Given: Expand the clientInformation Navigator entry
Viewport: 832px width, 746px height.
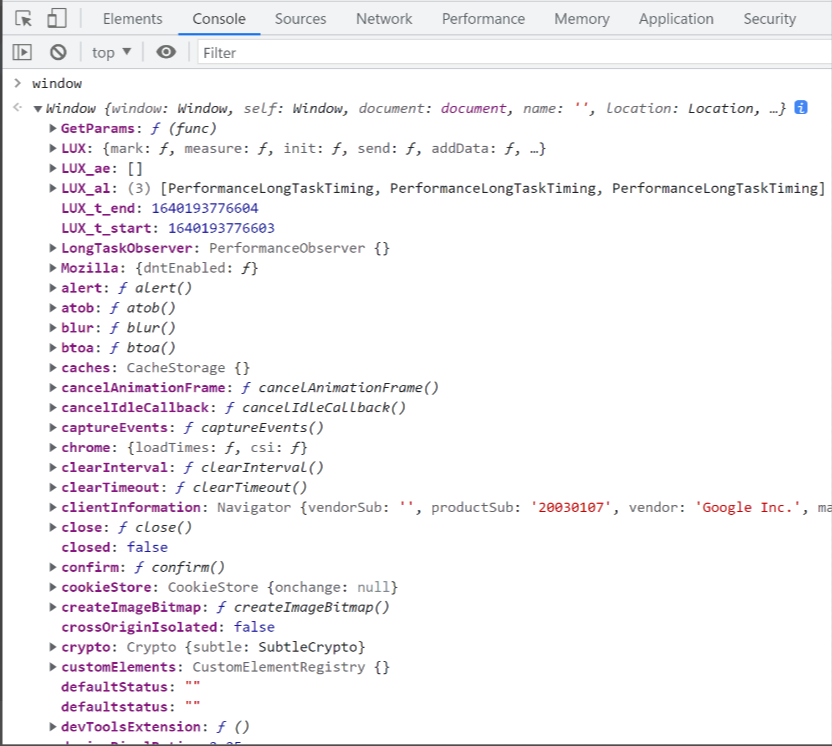Looking at the screenshot, I should pos(53,507).
